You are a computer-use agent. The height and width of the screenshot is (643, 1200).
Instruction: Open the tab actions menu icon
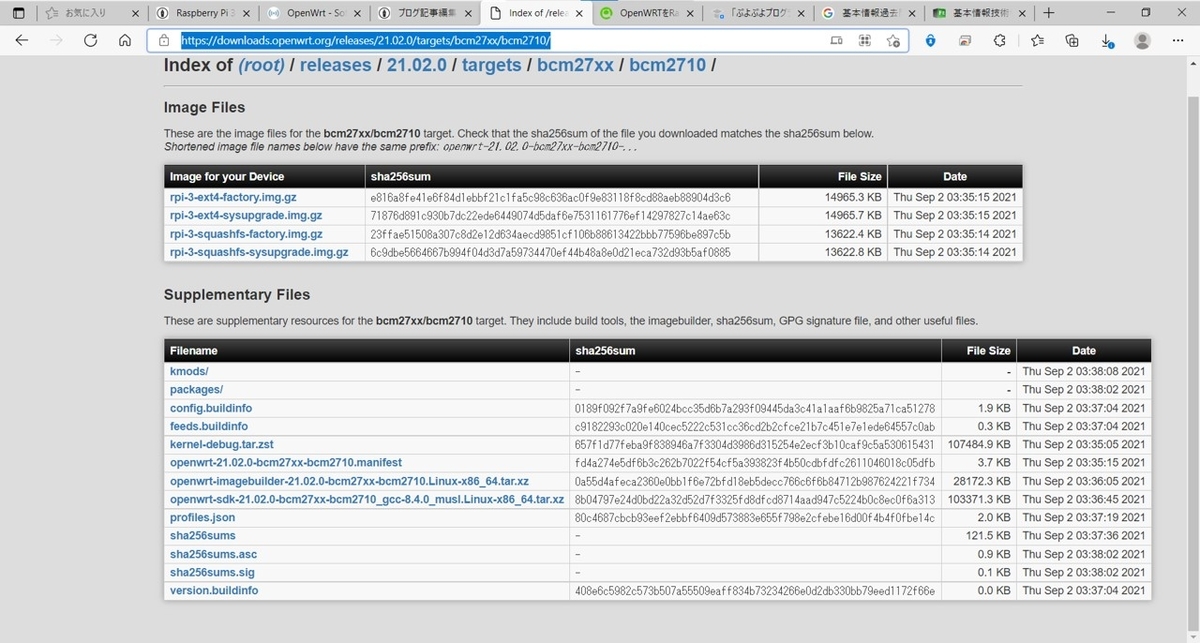(21, 13)
